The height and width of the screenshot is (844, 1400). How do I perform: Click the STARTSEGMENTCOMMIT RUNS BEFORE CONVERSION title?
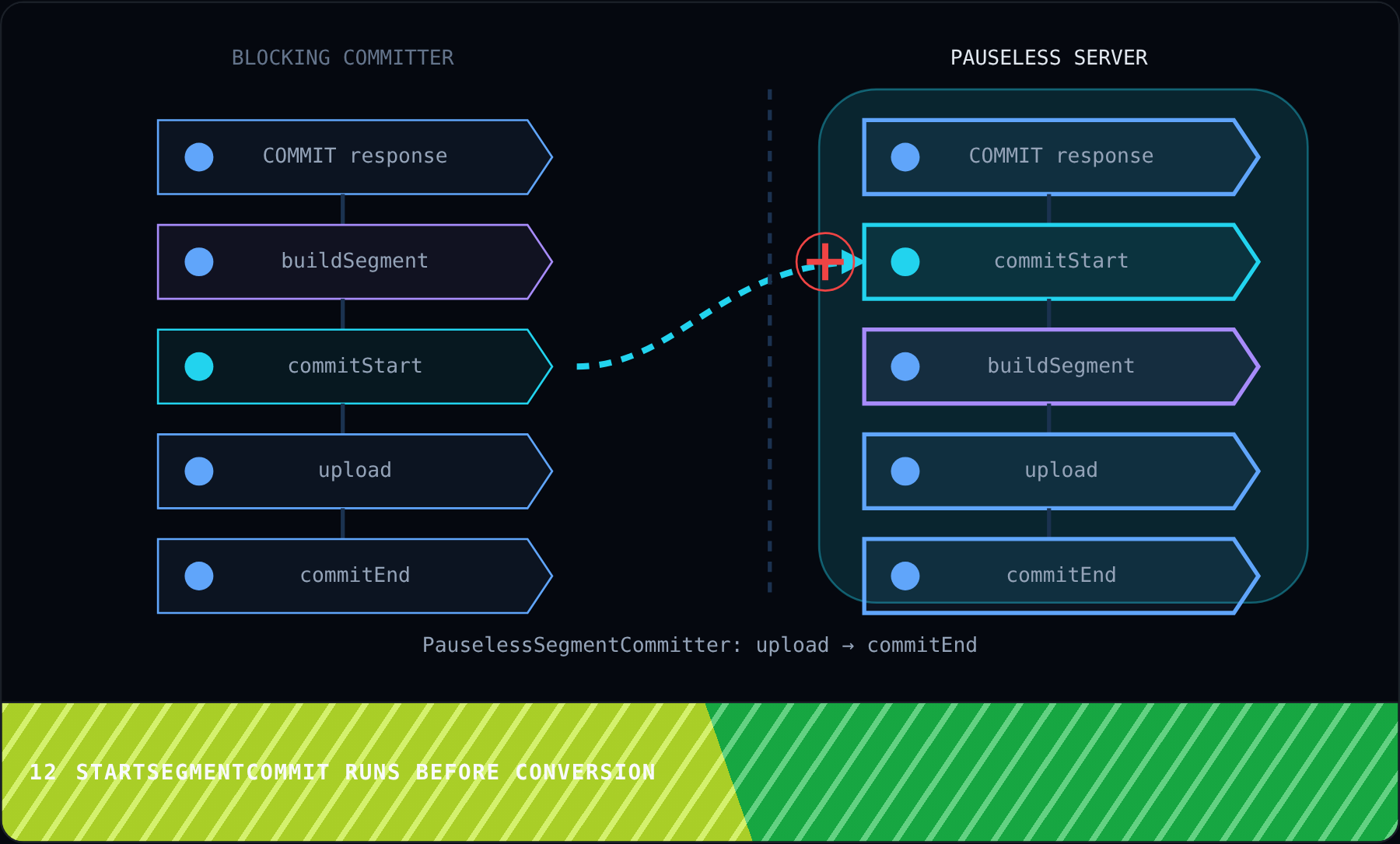(x=366, y=772)
